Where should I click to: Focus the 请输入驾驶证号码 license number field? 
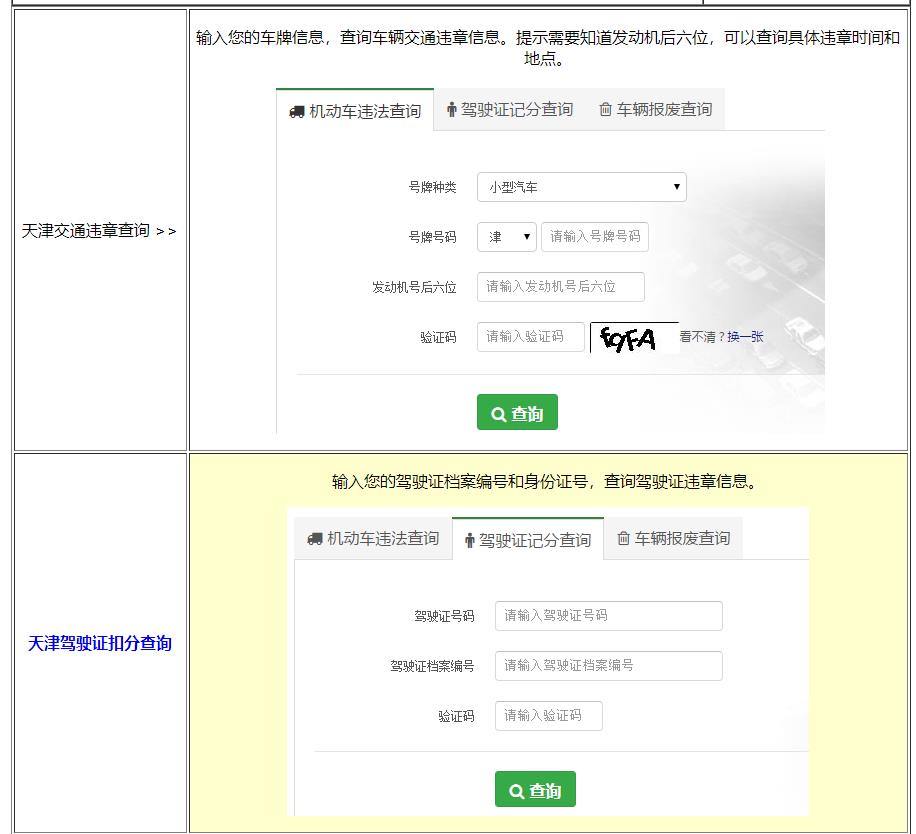[608, 616]
